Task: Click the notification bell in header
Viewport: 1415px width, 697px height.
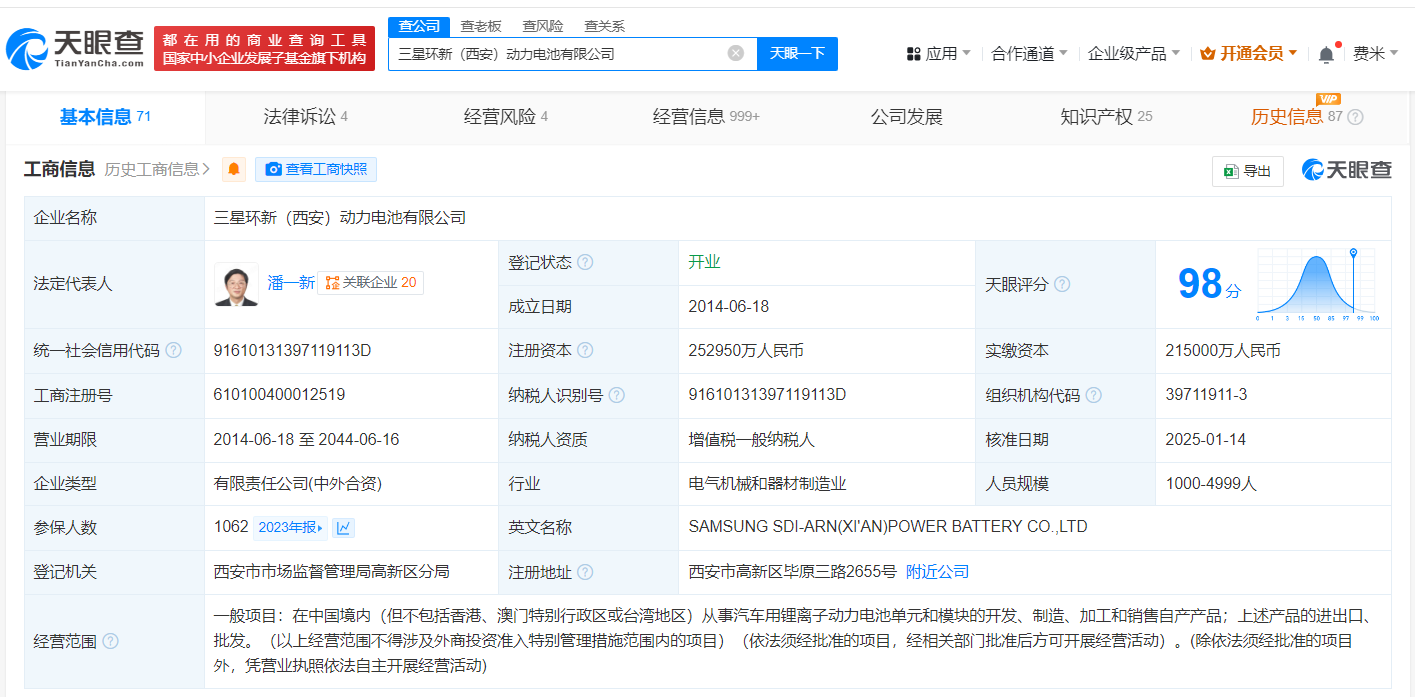Action: coord(1326,54)
